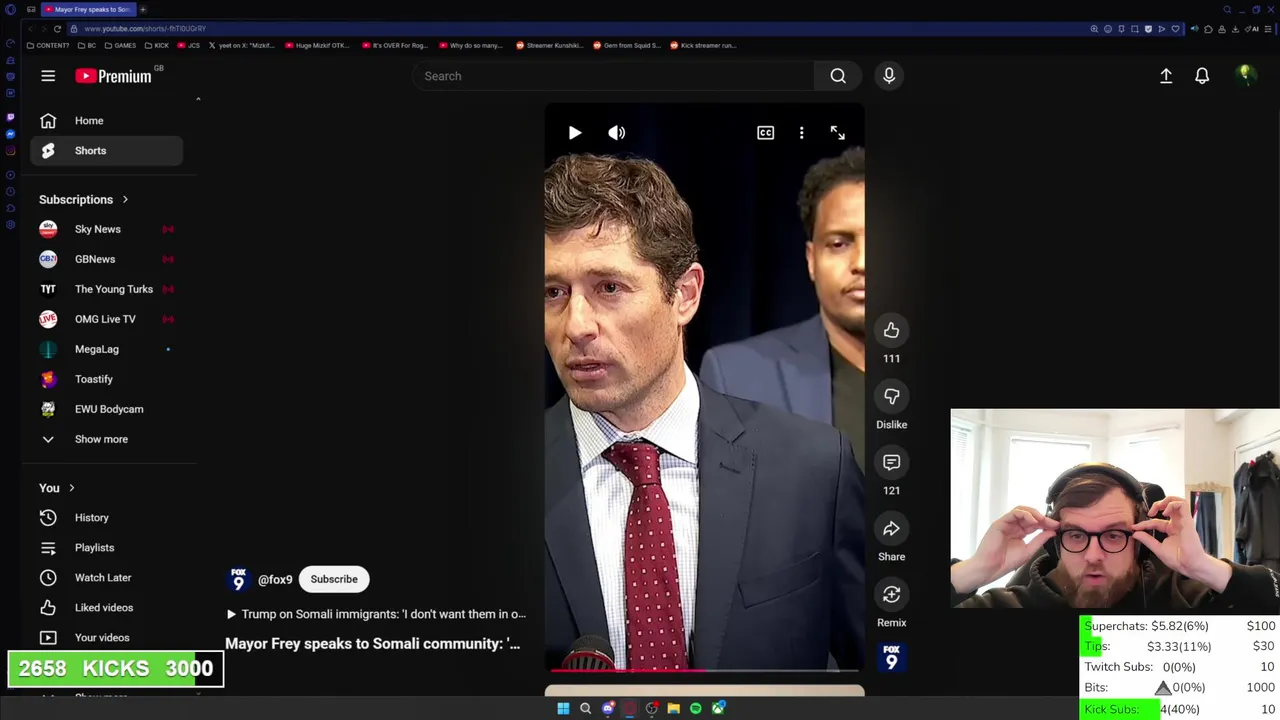Select Shorts in the sidebar
The height and width of the screenshot is (720, 1280).
coord(107,151)
